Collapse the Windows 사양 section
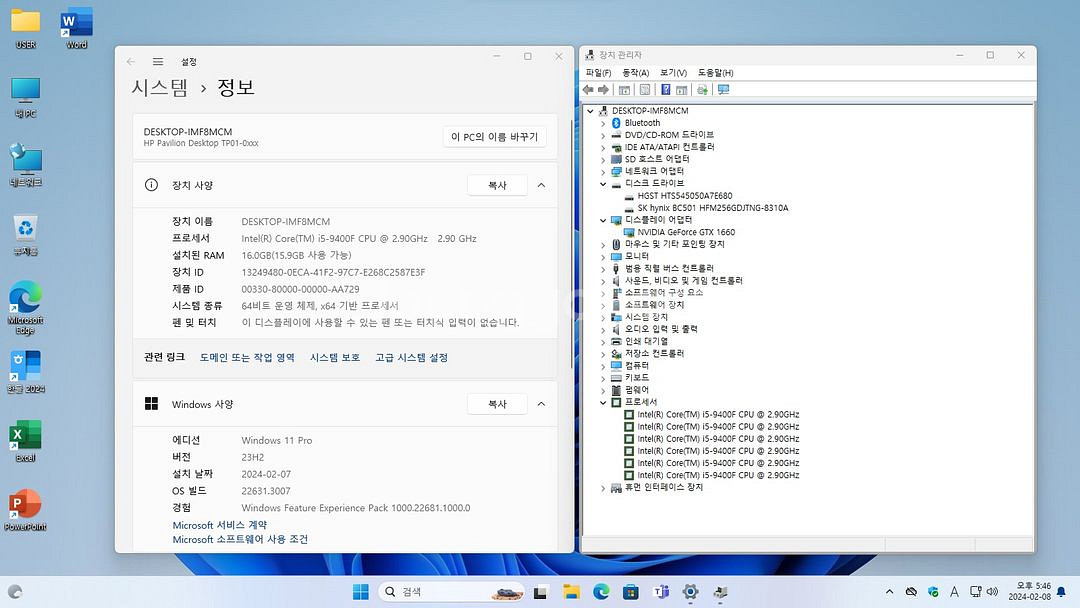 [541, 404]
